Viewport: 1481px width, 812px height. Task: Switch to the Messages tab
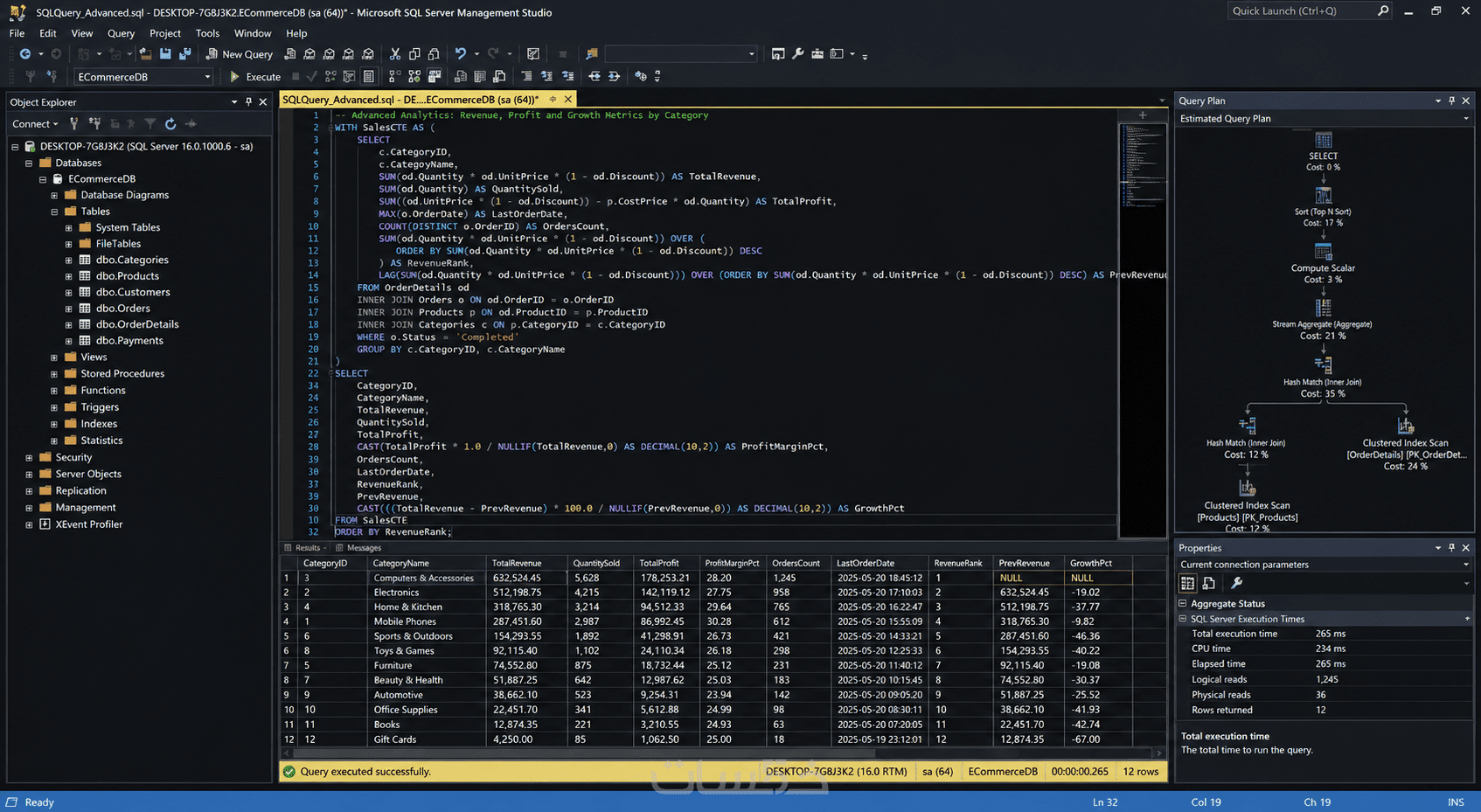(x=358, y=548)
